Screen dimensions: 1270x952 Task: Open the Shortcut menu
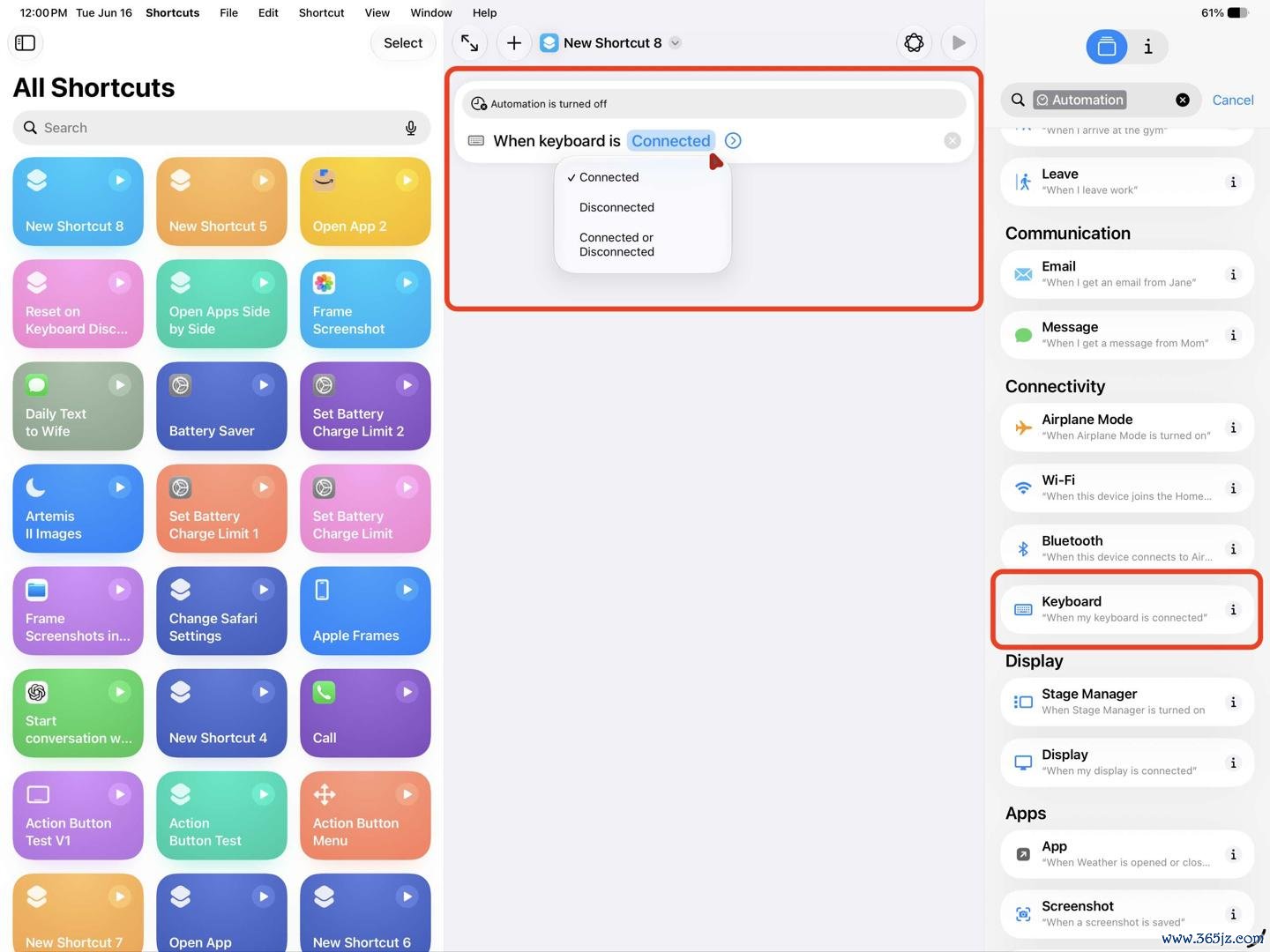coord(321,12)
